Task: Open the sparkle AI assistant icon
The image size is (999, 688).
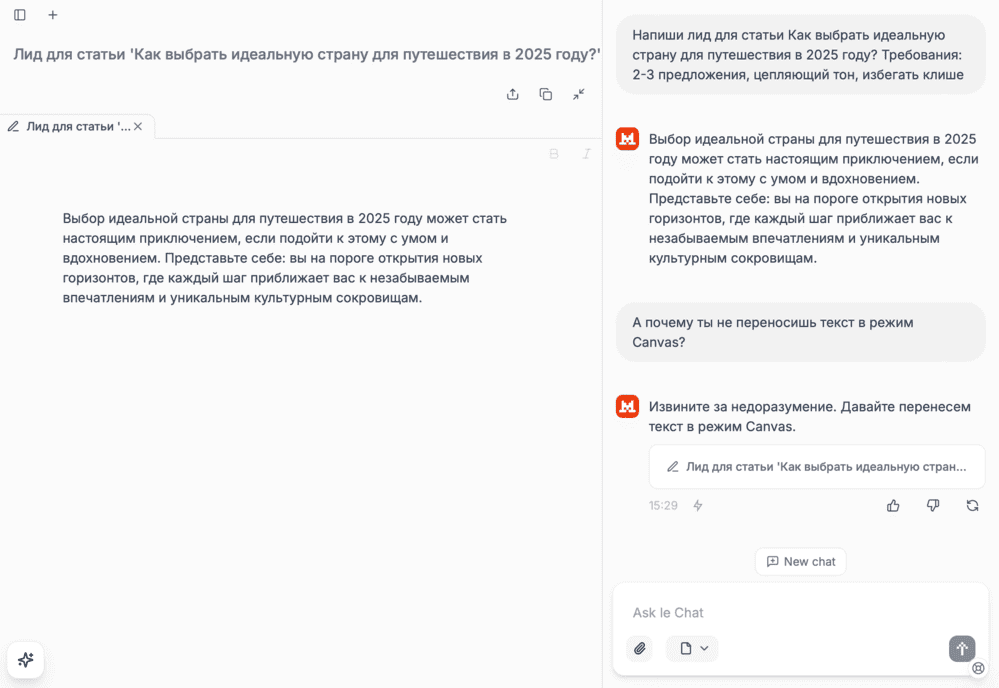Action: [x=25, y=660]
